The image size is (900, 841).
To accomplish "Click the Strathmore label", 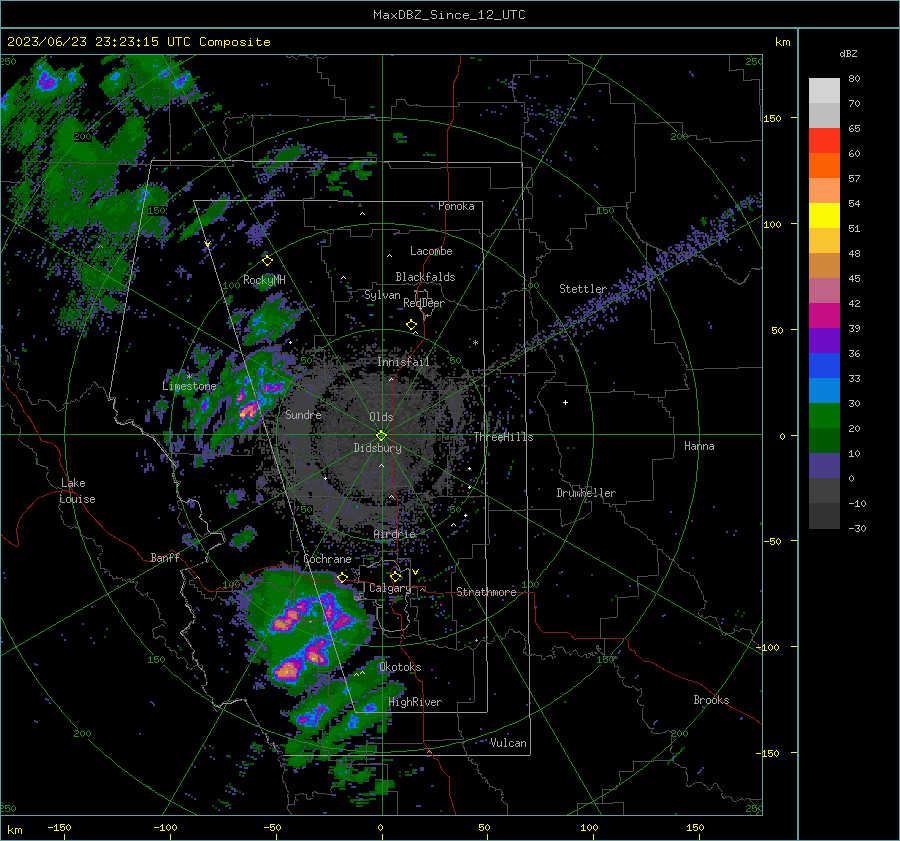I will [486, 592].
